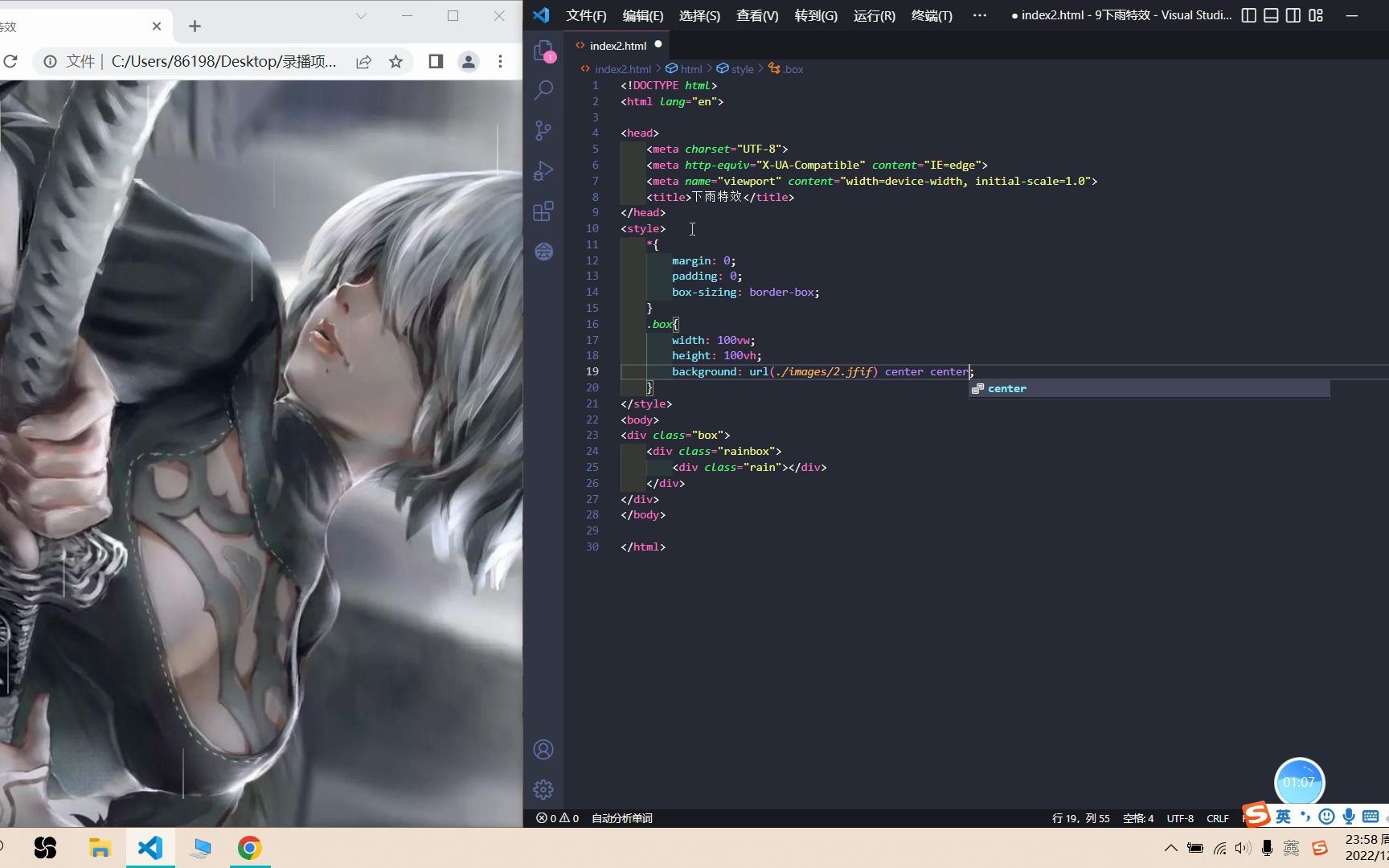Open Chrome tab search chevron
The width and height of the screenshot is (1389, 868).
pyautogui.click(x=361, y=15)
